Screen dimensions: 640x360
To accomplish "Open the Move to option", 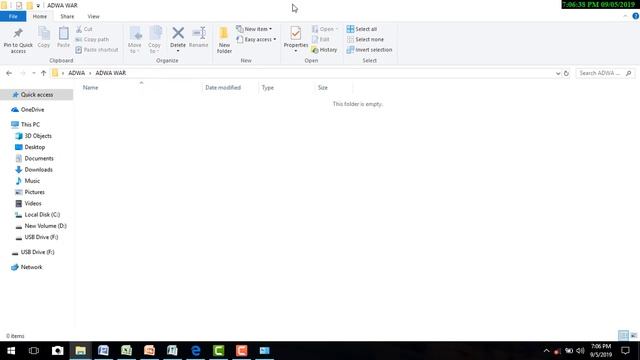I will tap(135, 40).
